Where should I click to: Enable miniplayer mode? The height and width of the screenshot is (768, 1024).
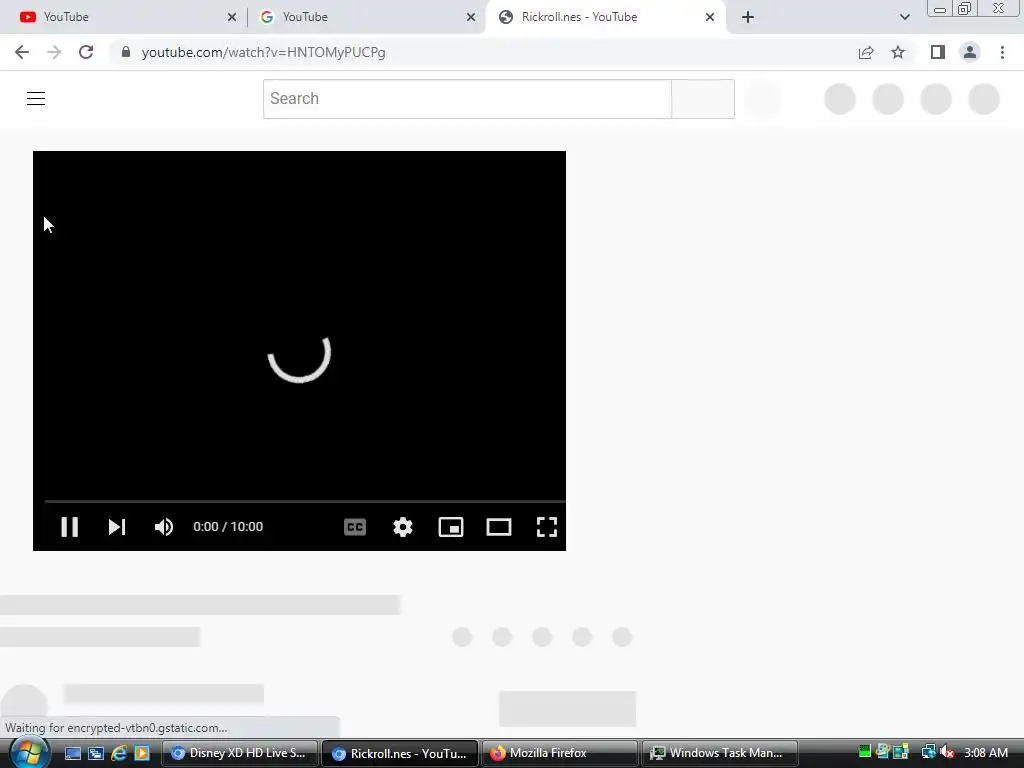point(451,527)
